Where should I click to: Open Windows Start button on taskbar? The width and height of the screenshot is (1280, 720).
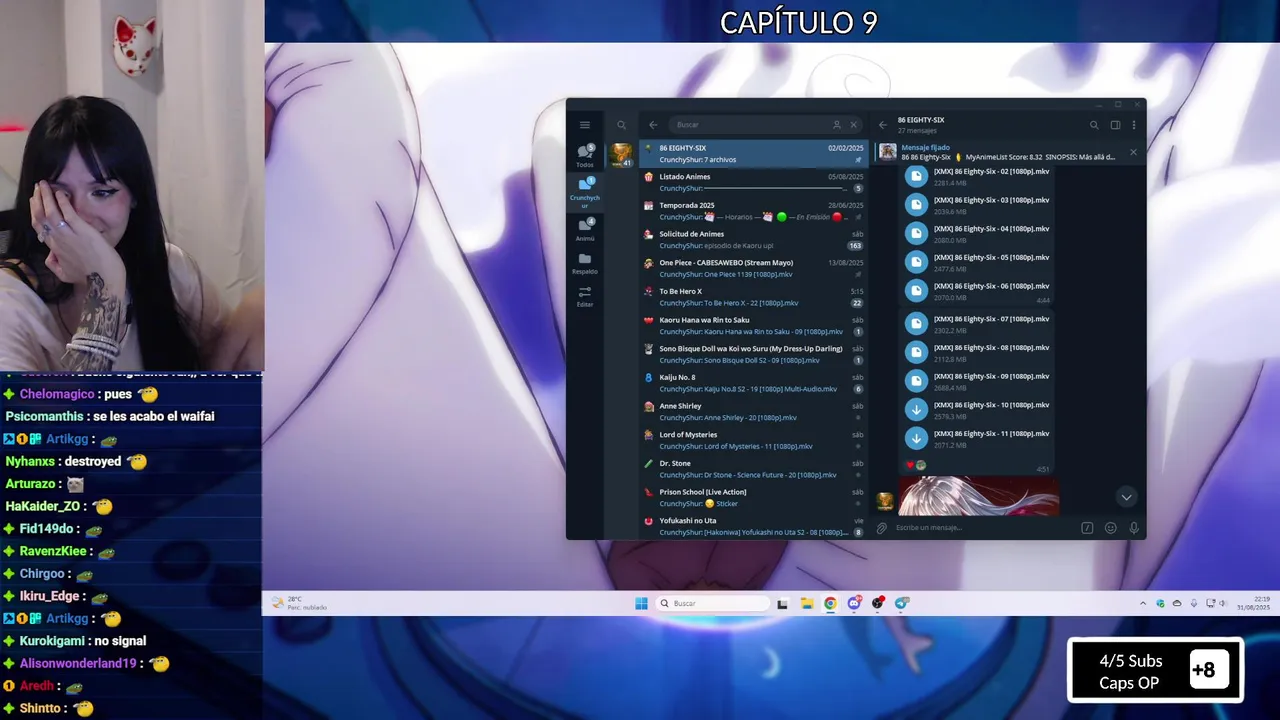click(641, 603)
